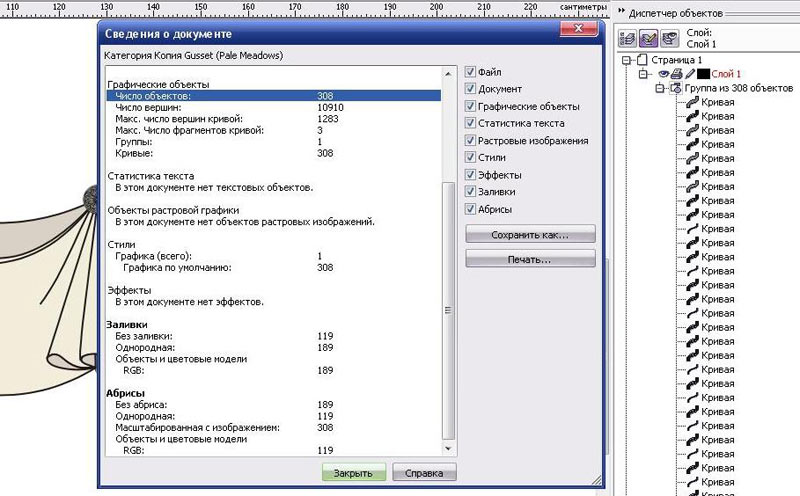Select first Кривая curve icon in list
The height and width of the screenshot is (496, 800).
tap(690, 103)
